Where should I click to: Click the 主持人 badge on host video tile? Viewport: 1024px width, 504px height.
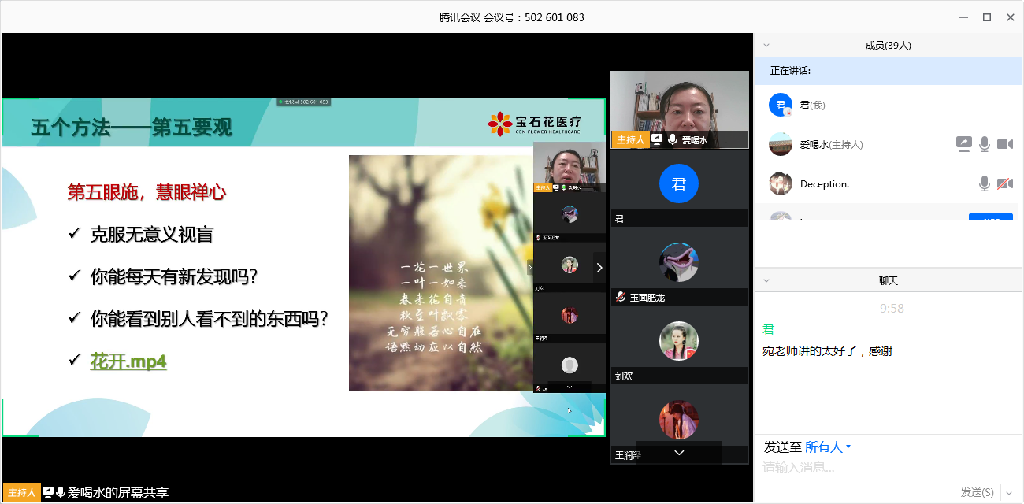coord(630,140)
